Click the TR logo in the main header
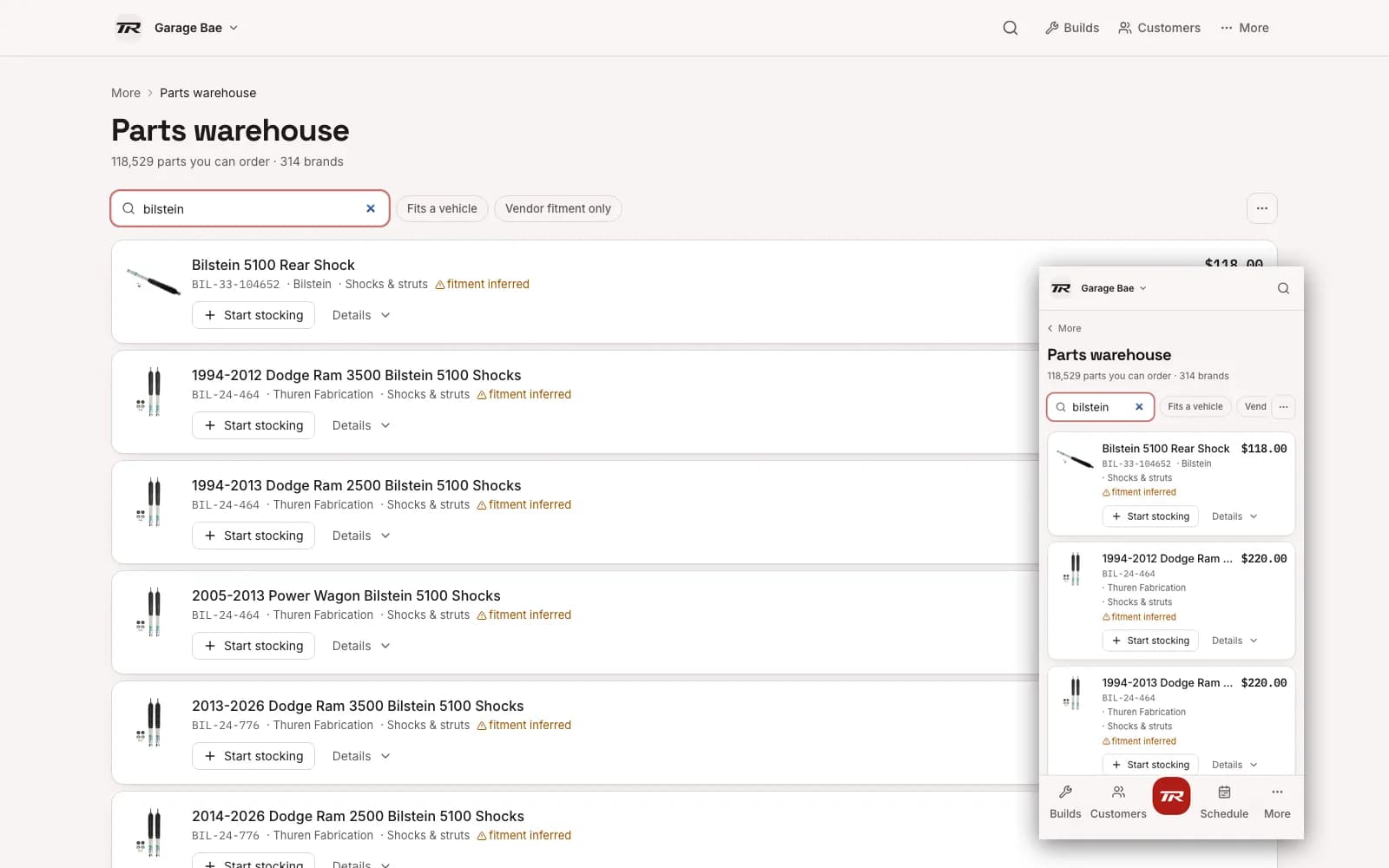 pos(128,28)
